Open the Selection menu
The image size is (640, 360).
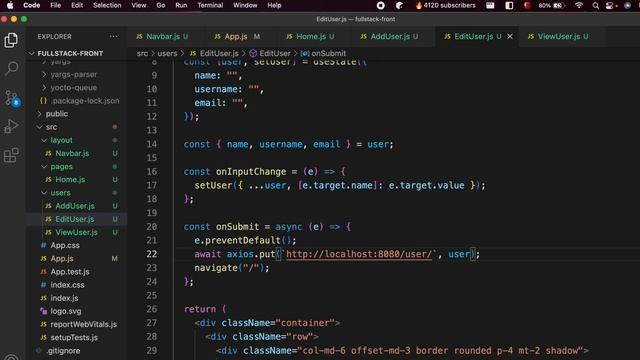click(107, 5)
